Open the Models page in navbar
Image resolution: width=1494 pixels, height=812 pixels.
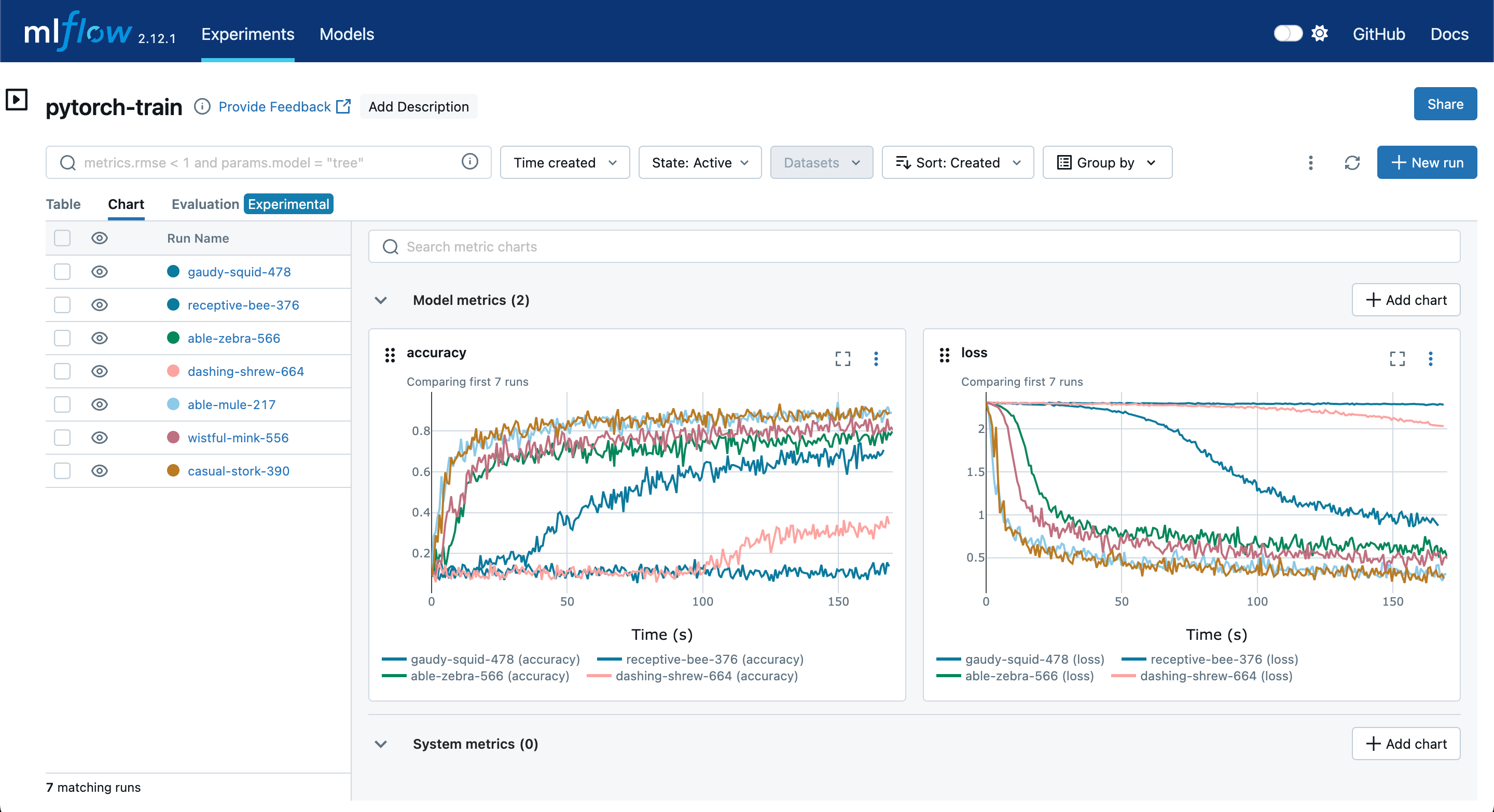[346, 34]
